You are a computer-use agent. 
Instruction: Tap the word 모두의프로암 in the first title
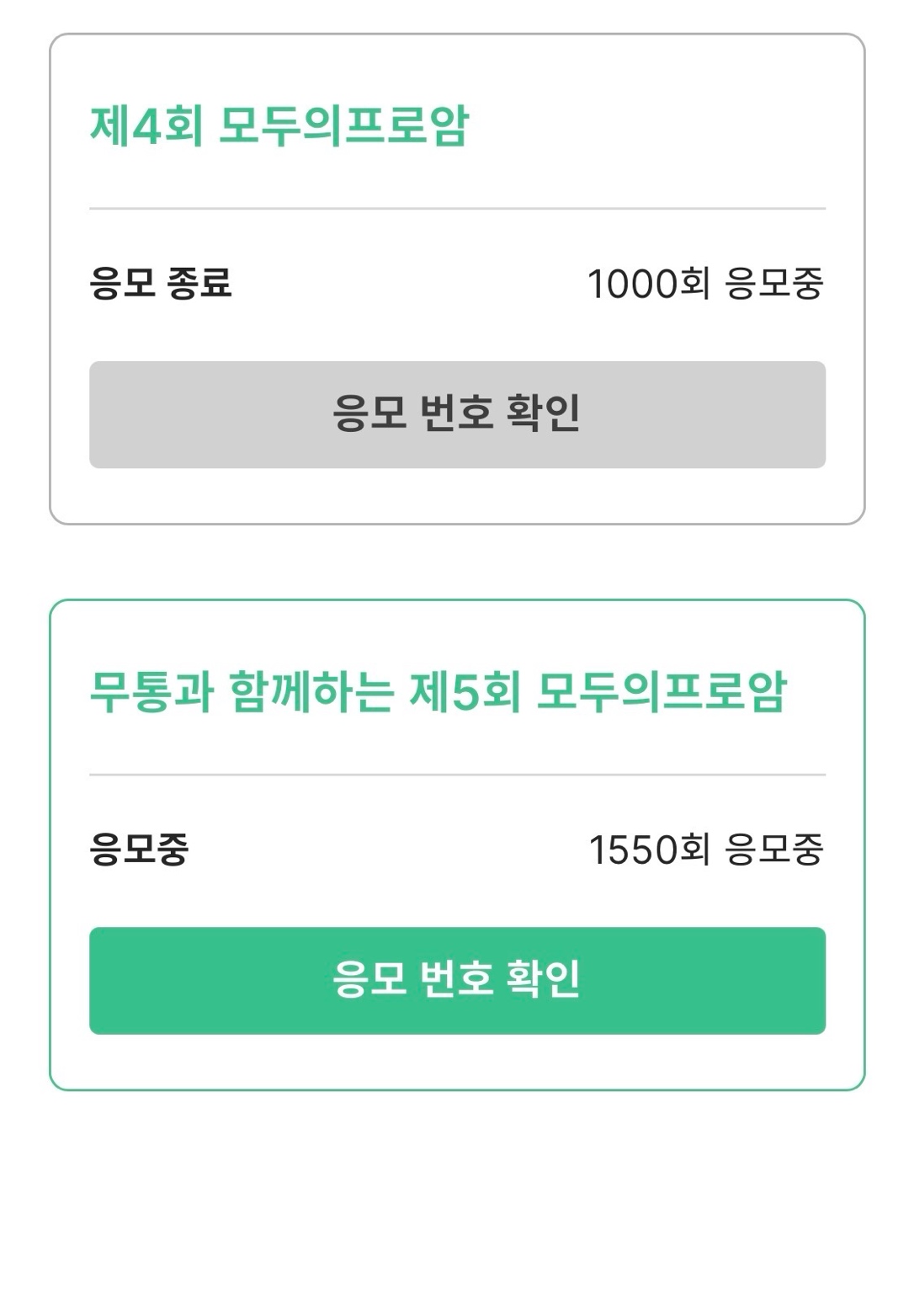[343, 127]
